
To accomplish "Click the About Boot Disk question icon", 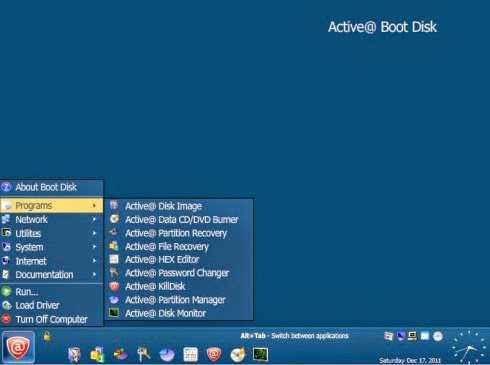I will tap(6, 187).
